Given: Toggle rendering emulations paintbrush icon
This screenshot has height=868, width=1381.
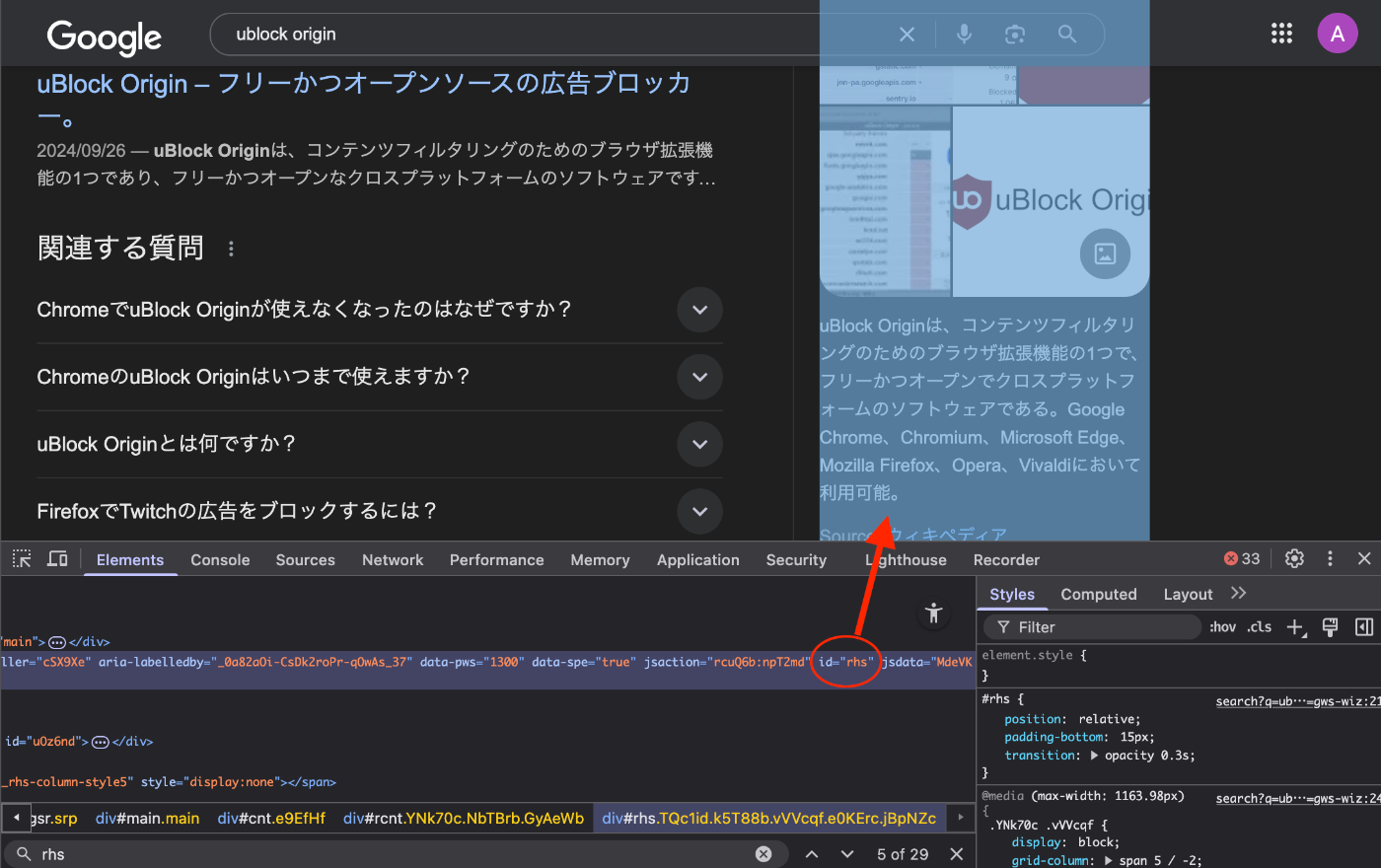Looking at the screenshot, I should (1330, 627).
